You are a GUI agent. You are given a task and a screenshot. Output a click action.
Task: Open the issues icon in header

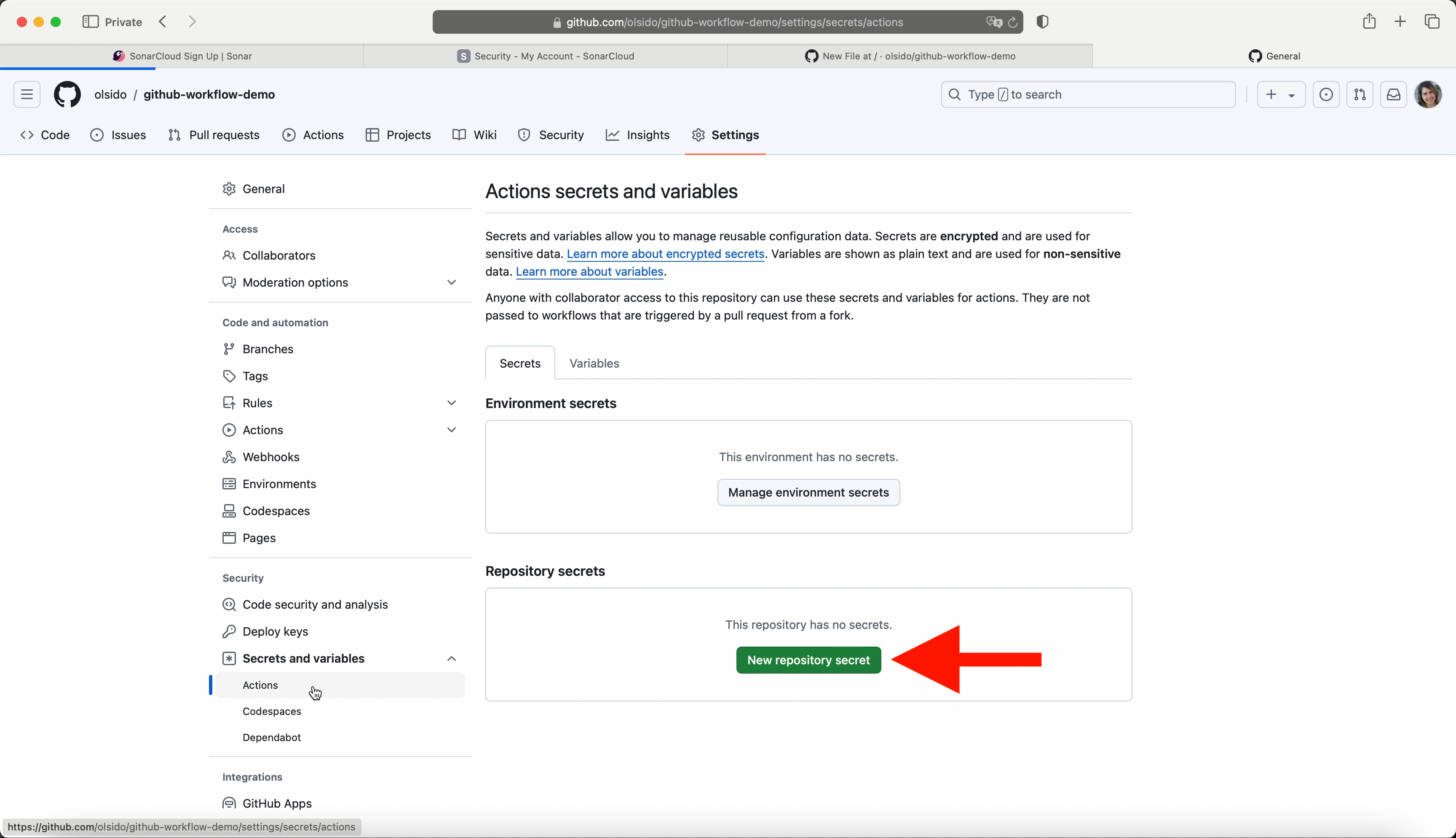point(1326,94)
